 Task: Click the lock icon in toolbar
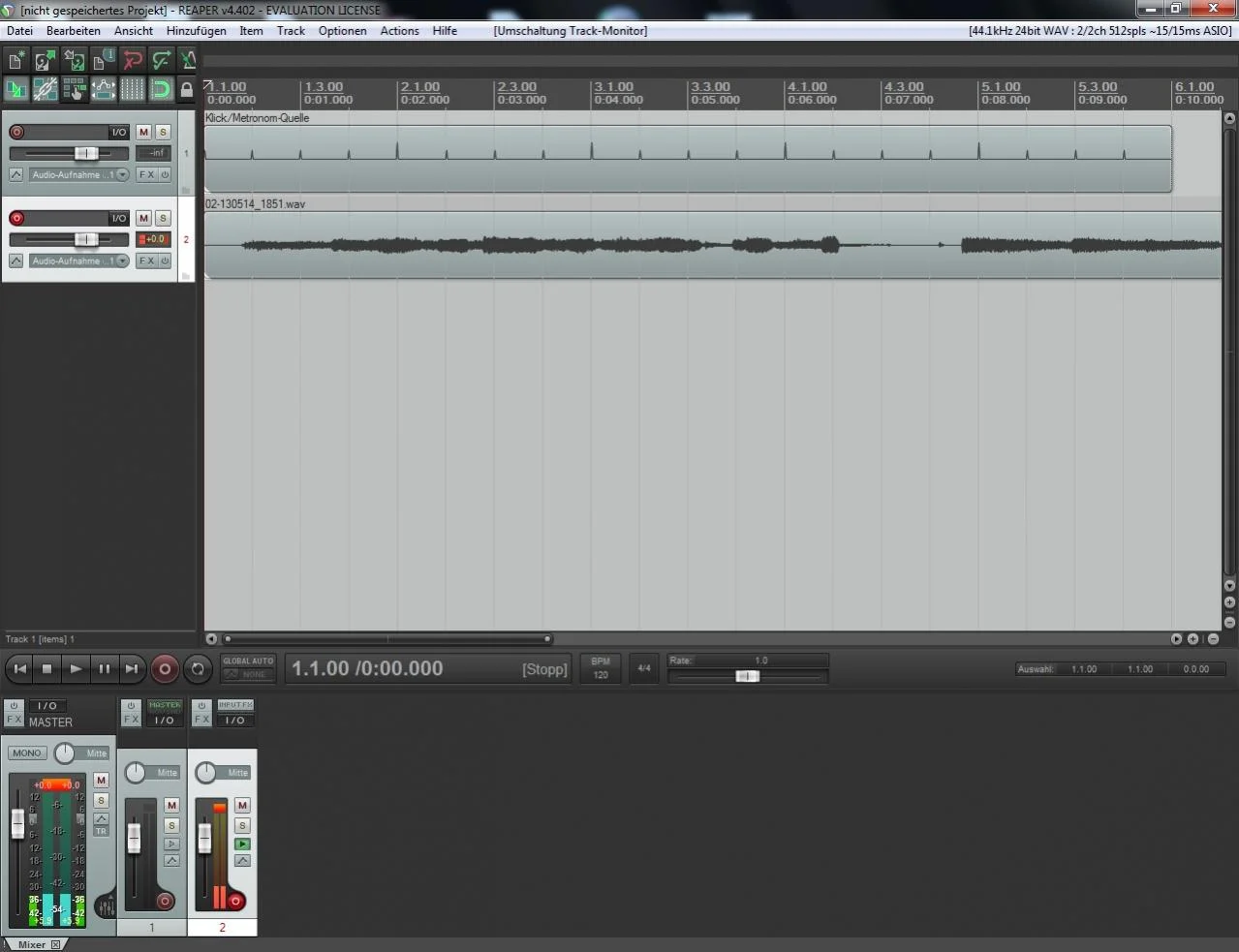point(187,90)
